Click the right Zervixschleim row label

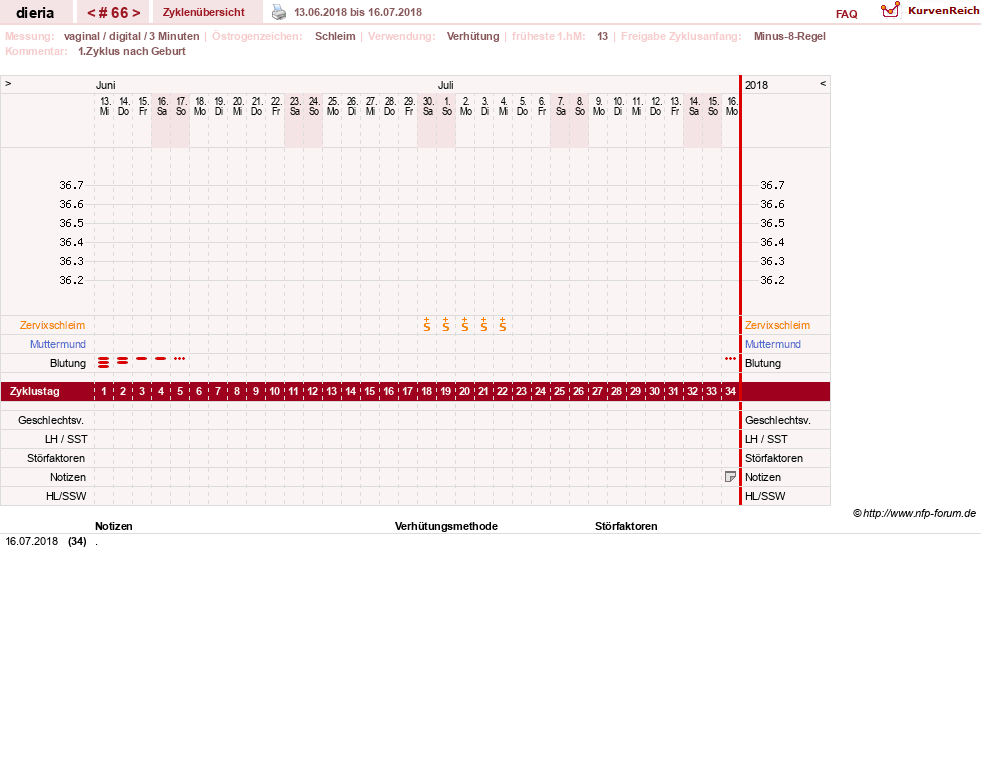pyautogui.click(x=777, y=325)
